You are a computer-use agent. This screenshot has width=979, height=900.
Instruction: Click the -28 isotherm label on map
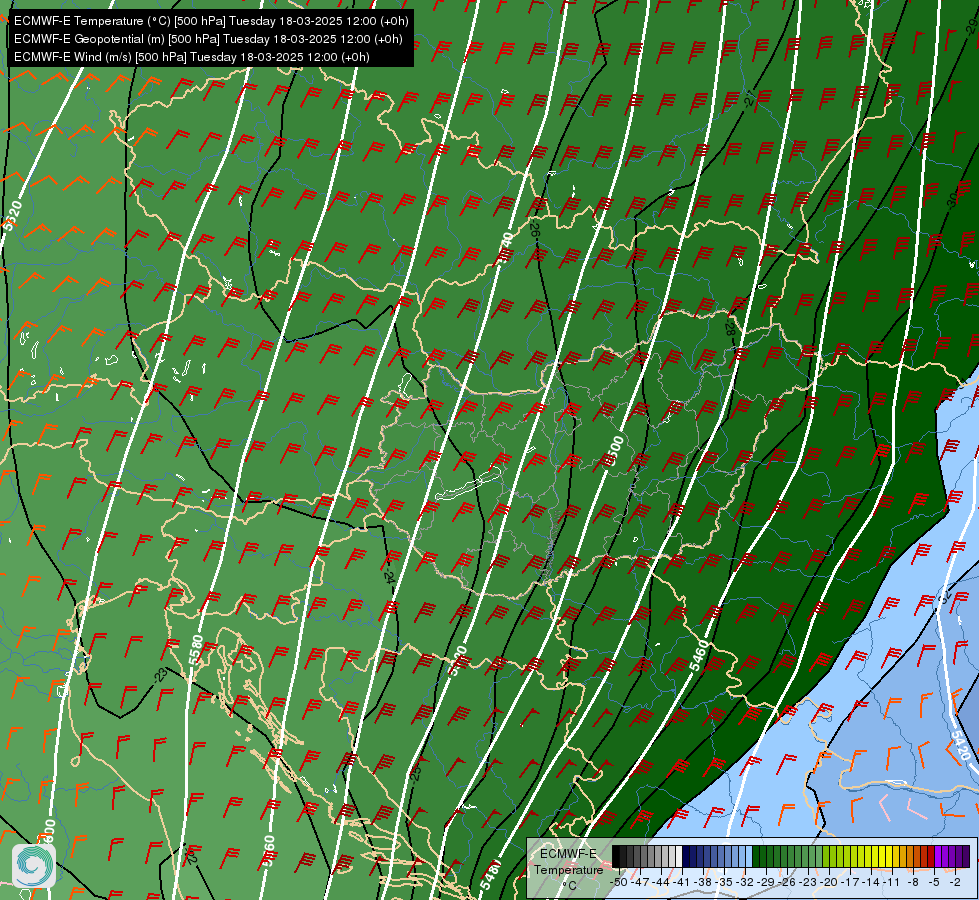pyautogui.click(x=729, y=327)
